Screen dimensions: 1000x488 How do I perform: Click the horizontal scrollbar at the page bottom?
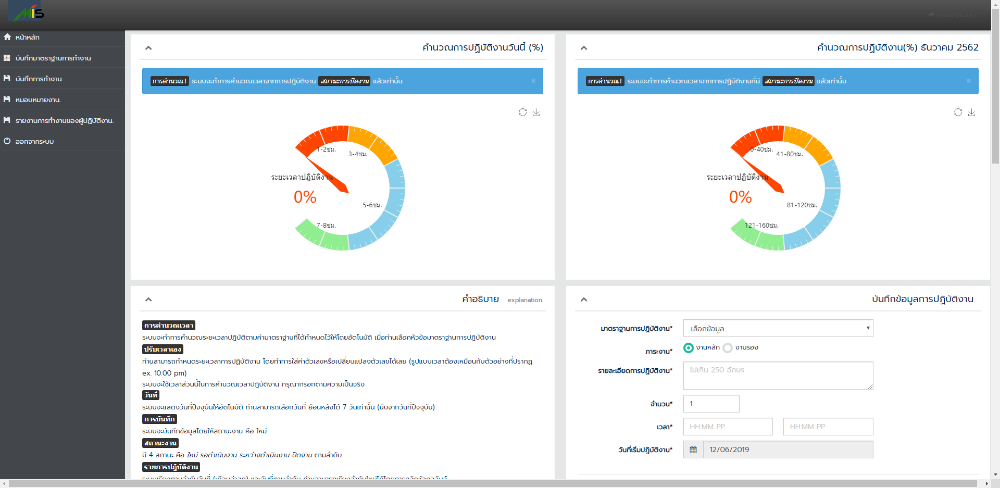(495, 484)
